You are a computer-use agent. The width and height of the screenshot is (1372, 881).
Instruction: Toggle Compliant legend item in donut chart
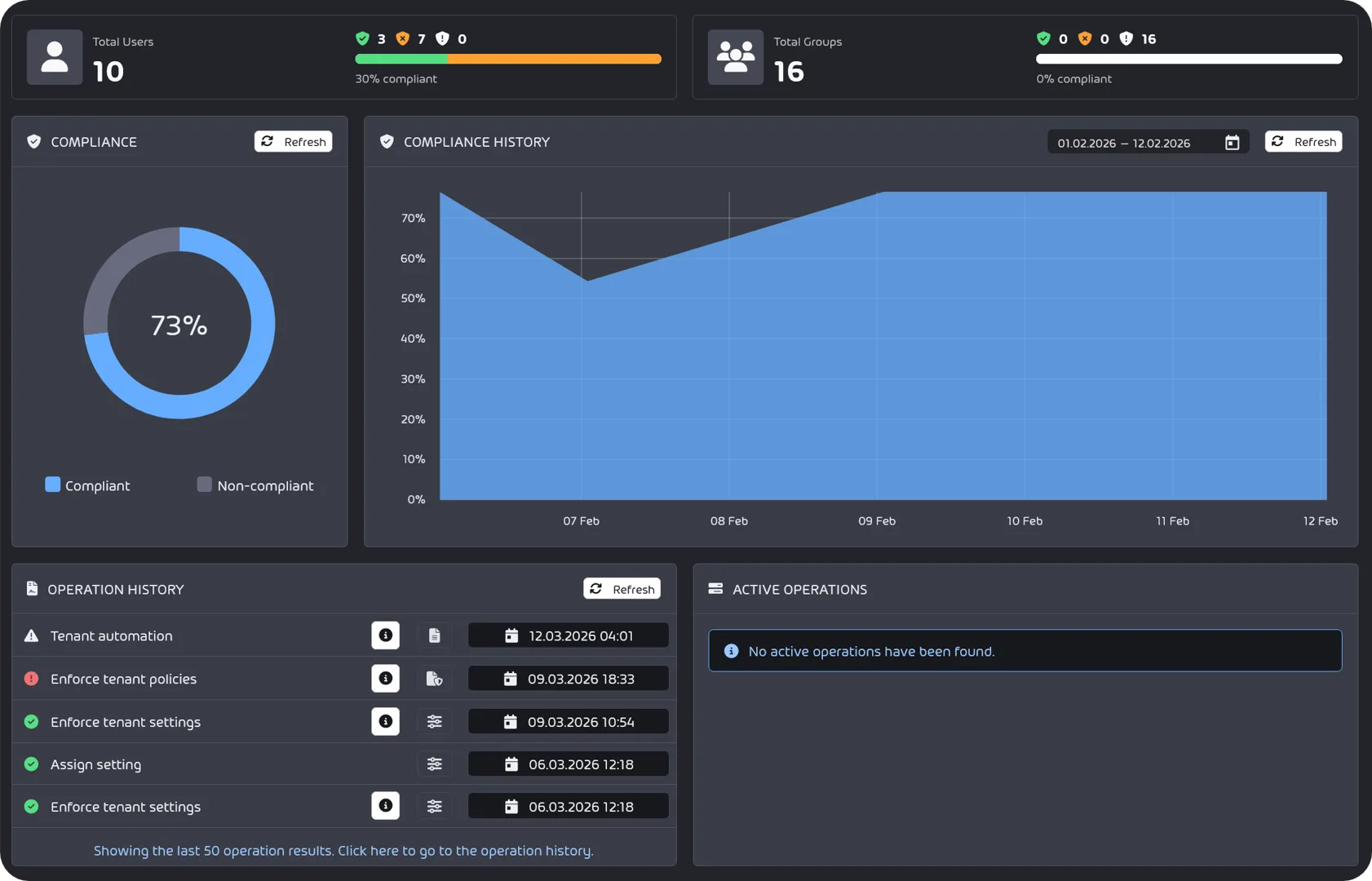[87, 485]
